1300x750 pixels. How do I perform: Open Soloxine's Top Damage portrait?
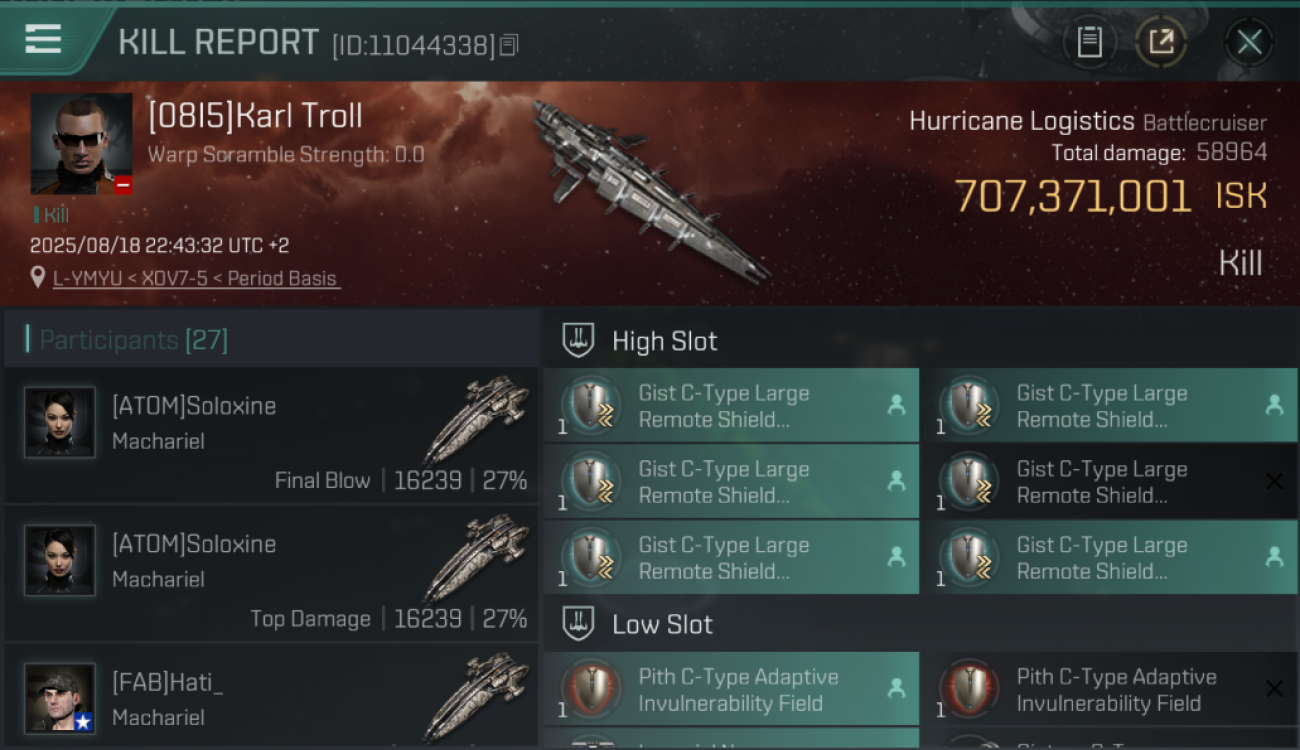pyautogui.click(x=60, y=560)
